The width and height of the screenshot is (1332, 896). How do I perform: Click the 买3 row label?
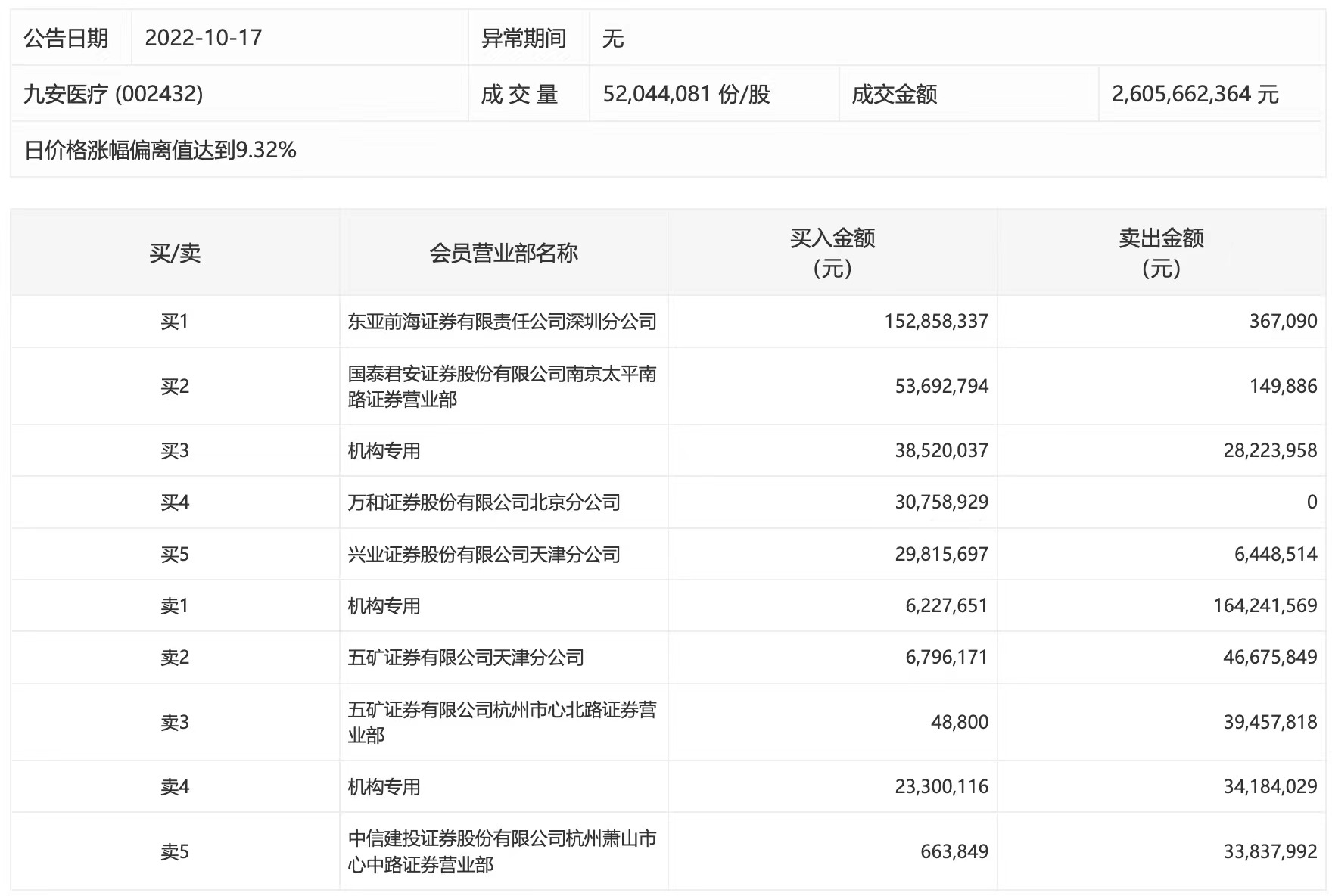coord(175,450)
